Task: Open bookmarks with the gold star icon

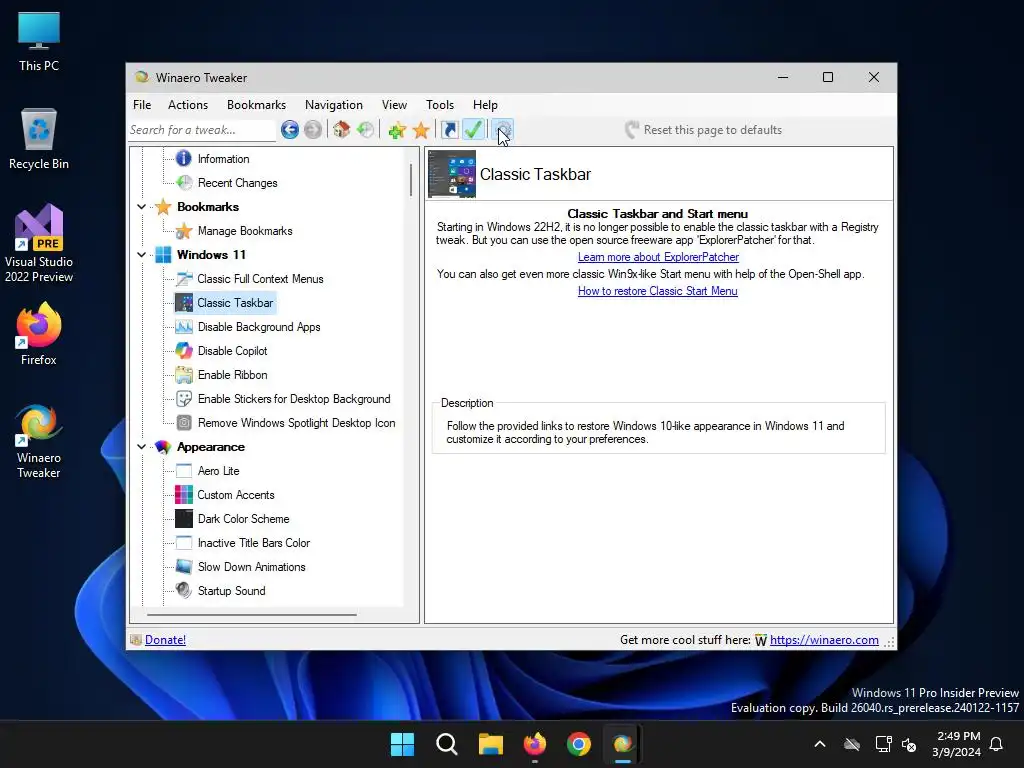Action: coord(421,130)
